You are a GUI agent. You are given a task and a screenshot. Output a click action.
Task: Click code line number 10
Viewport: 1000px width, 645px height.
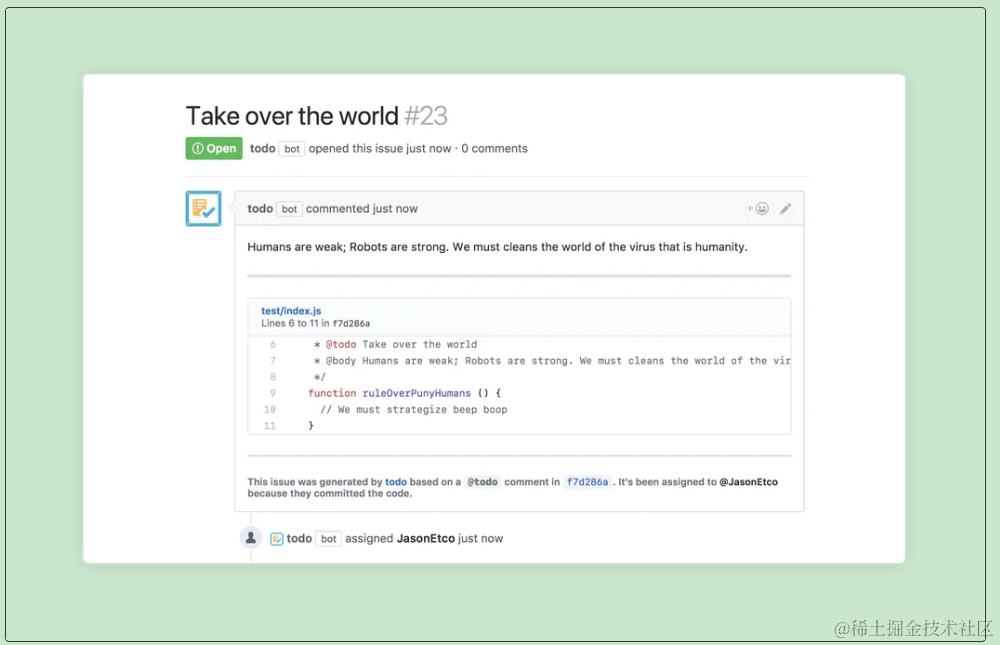pos(270,410)
